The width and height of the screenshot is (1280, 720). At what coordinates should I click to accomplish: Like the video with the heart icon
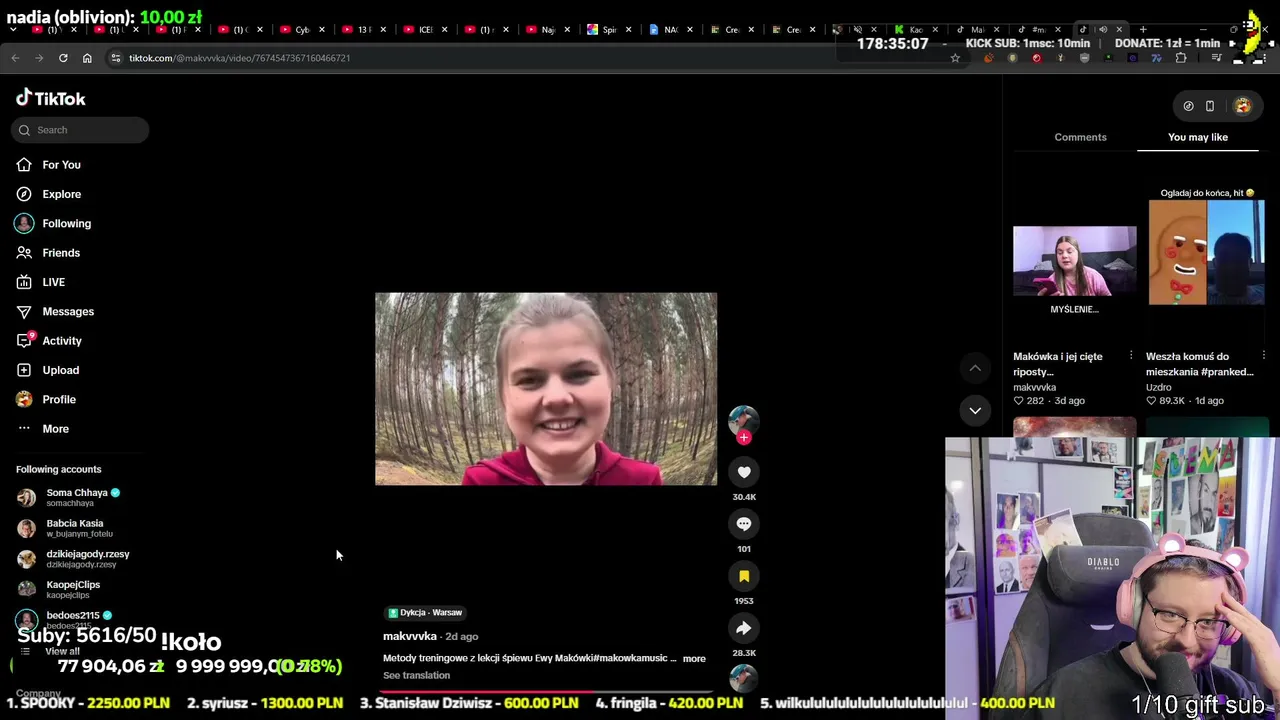coord(744,472)
